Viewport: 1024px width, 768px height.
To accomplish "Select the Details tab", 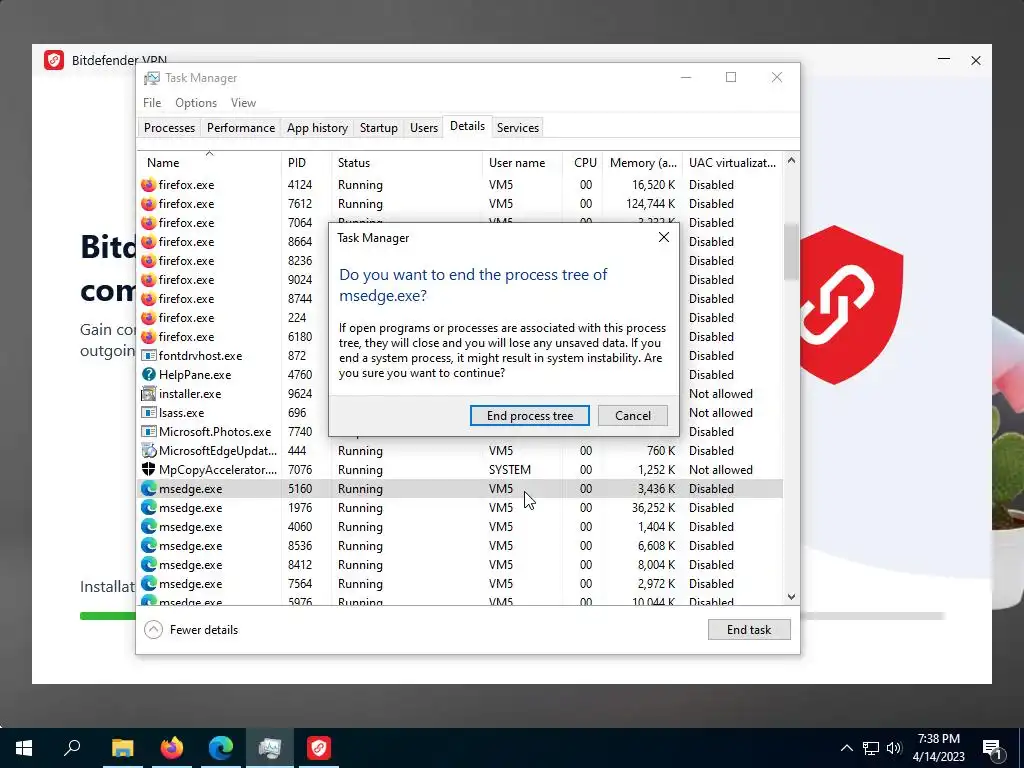I will (468, 126).
